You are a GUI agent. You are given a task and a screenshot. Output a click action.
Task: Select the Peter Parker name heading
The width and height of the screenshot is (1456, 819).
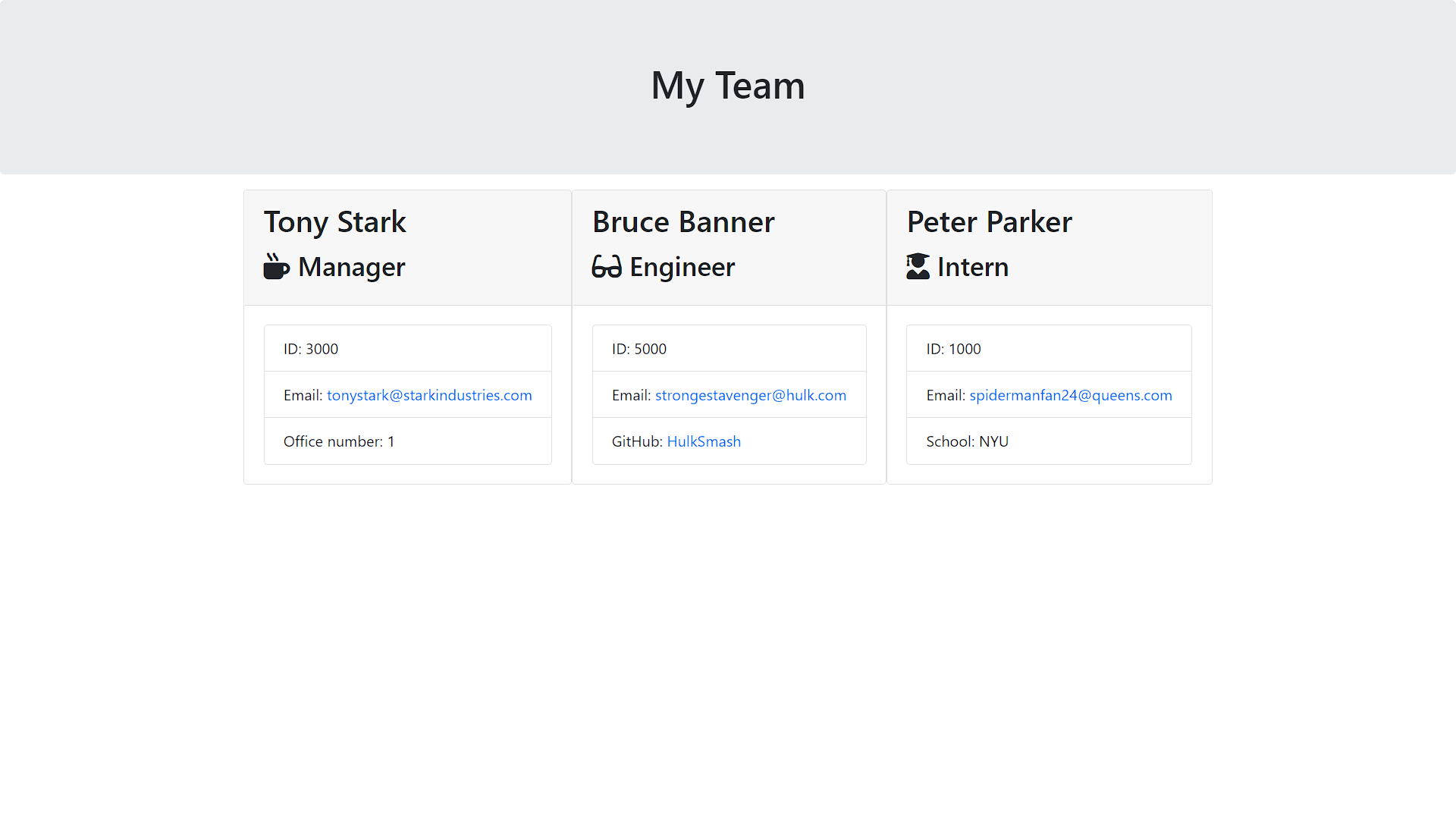pyautogui.click(x=989, y=222)
